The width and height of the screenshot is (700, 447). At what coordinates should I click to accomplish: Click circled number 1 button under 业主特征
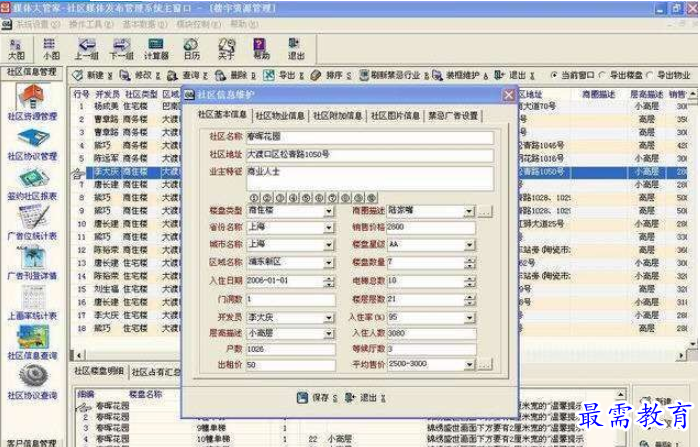point(254,197)
